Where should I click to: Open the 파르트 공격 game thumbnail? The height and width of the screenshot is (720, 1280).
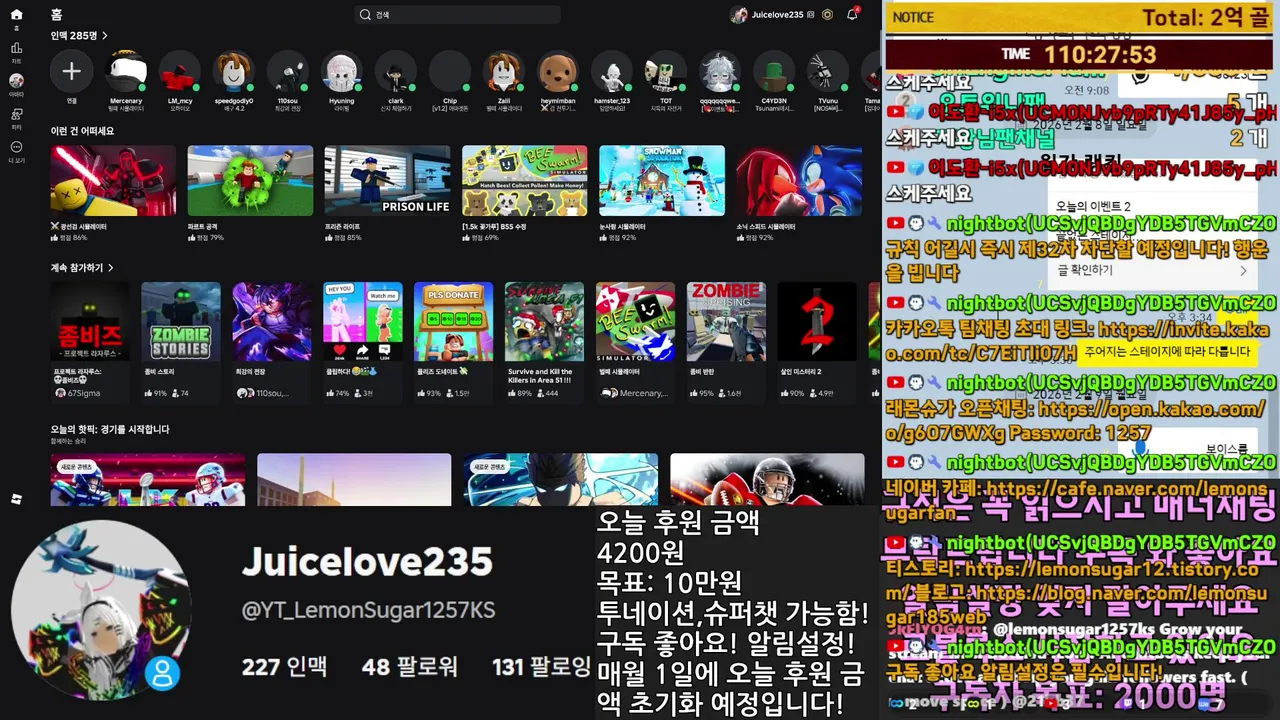point(250,181)
